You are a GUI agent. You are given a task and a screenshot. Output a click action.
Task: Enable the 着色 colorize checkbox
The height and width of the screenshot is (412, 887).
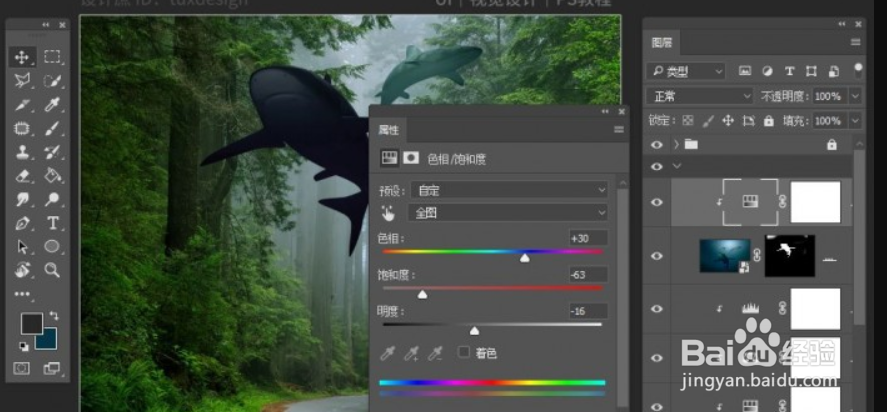click(464, 353)
